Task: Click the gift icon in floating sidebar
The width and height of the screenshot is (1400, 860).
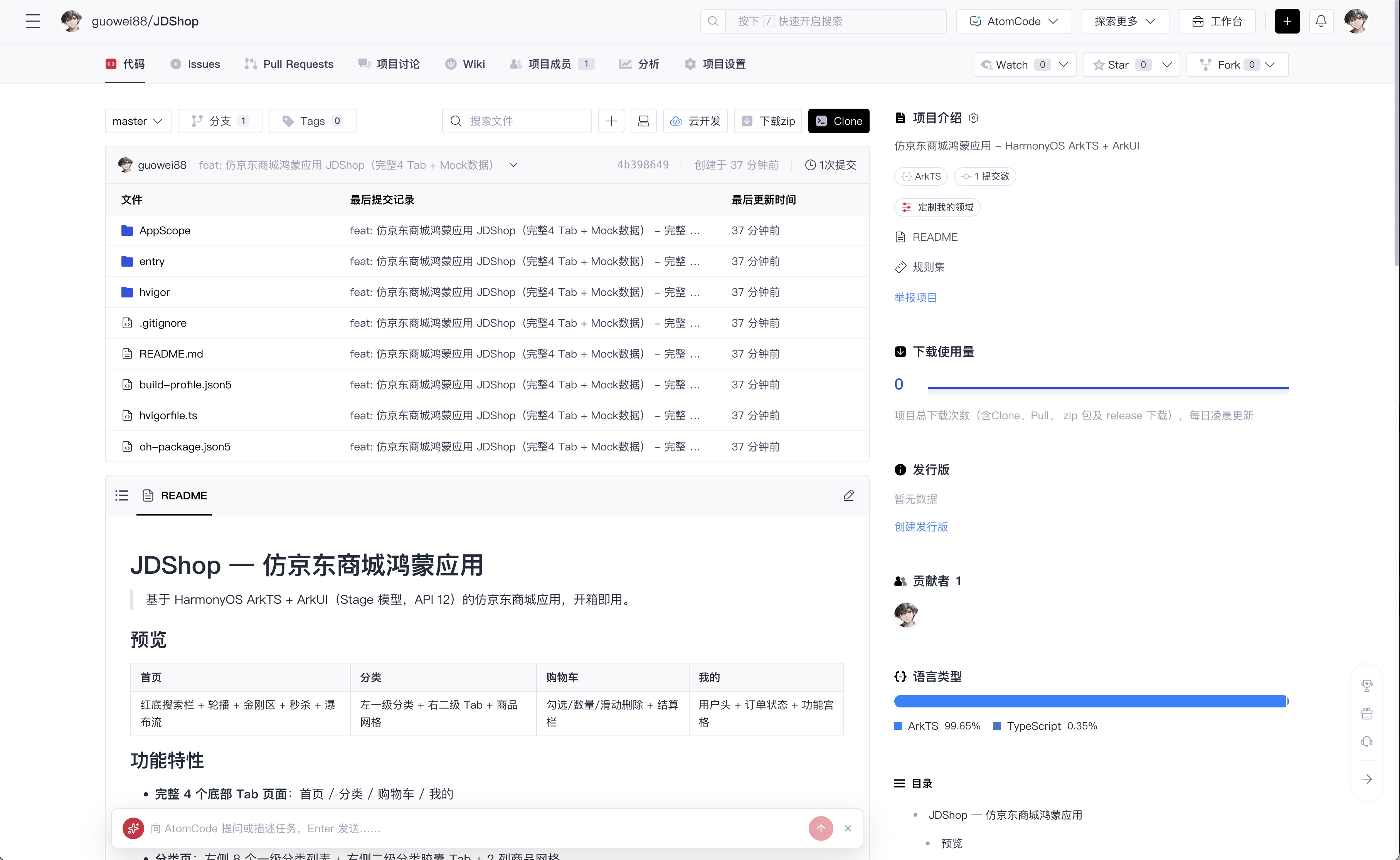Action: pyautogui.click(x=1366, y=713)
